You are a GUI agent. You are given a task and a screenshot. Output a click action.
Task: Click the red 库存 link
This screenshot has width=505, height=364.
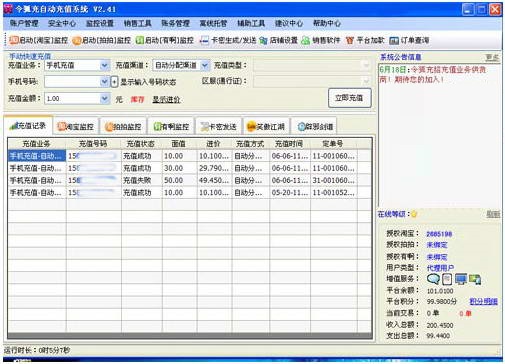tap(137, 99)
